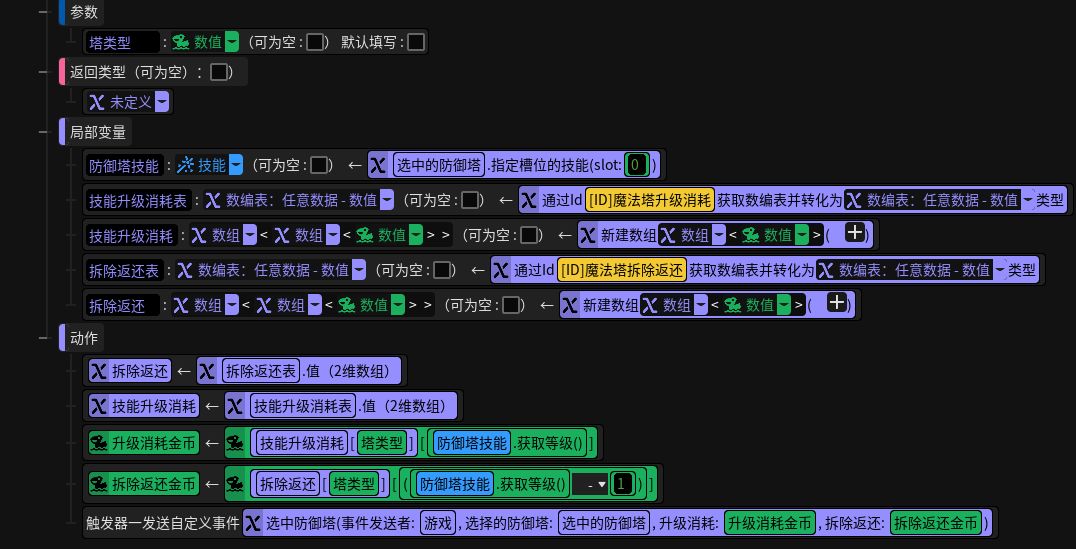Open the outer 数组 dropdown of 拆除返还
1076x549 pixels.
[233, 305]
